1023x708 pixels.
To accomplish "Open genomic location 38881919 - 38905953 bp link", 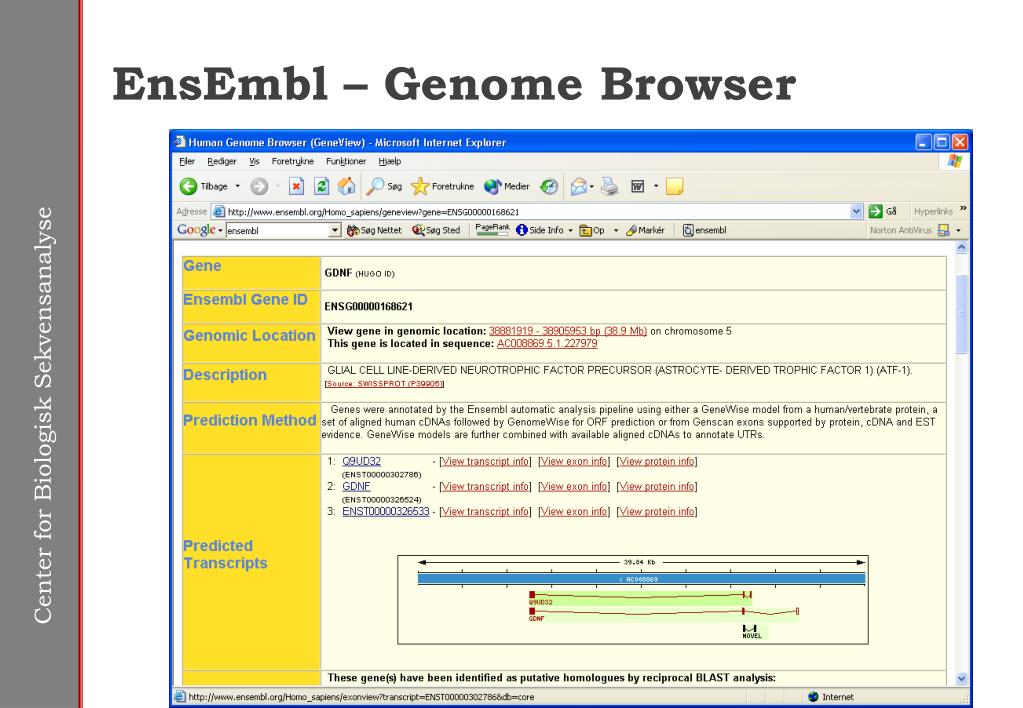I will (568, 331).
